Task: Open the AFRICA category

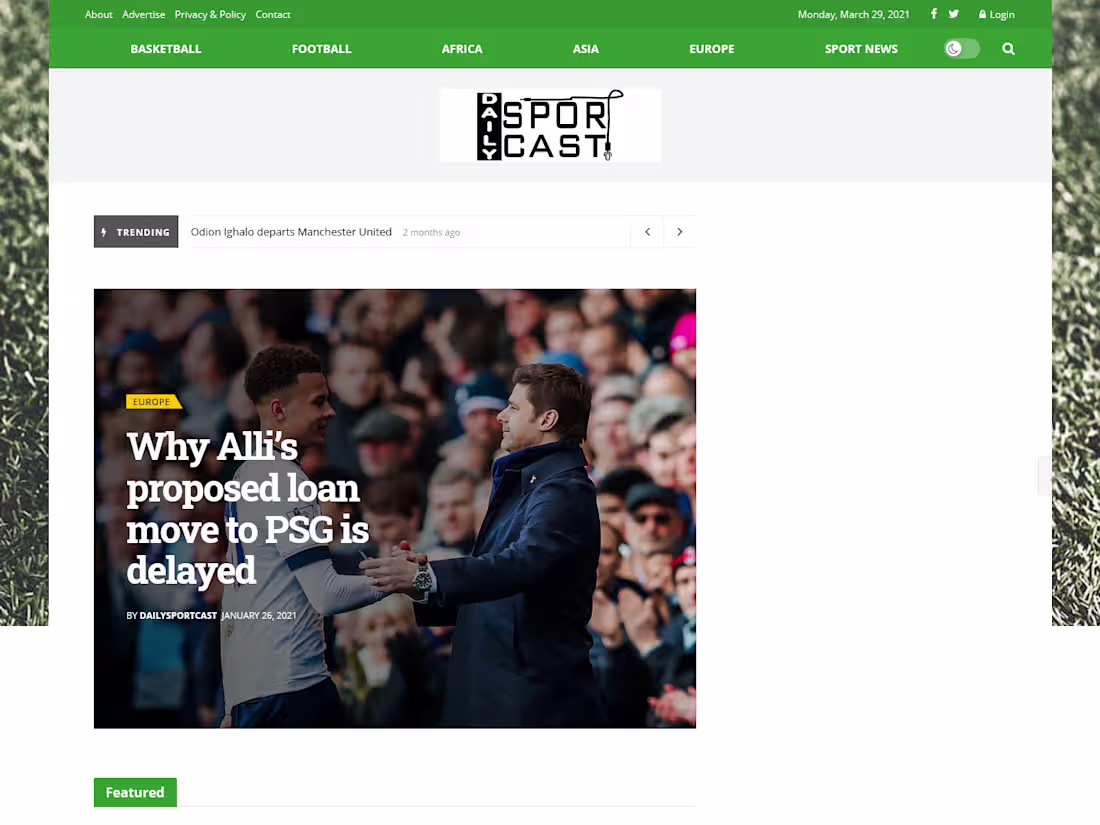Action: pos(462,48)
